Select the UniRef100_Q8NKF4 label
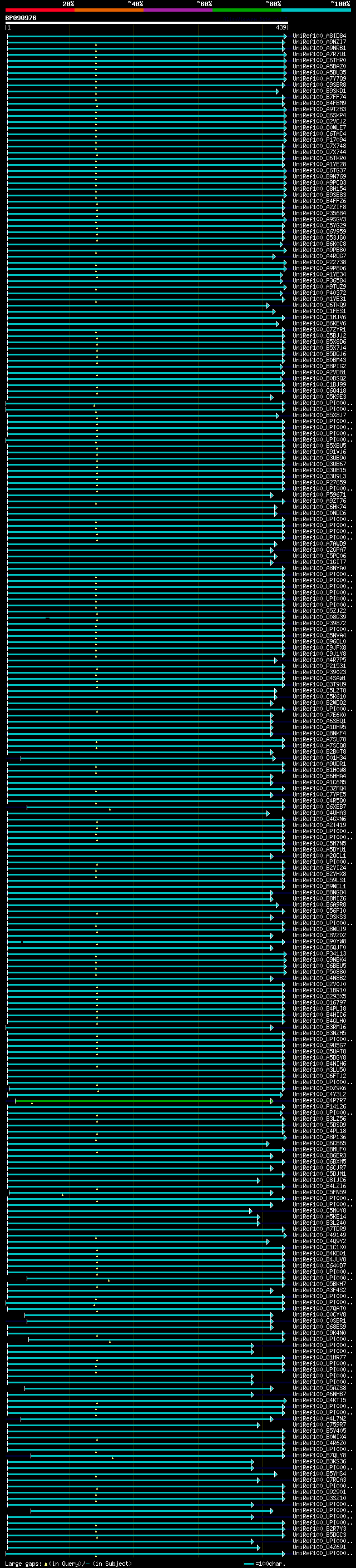This screenshot has width=356, height=1568. (319, 734)
